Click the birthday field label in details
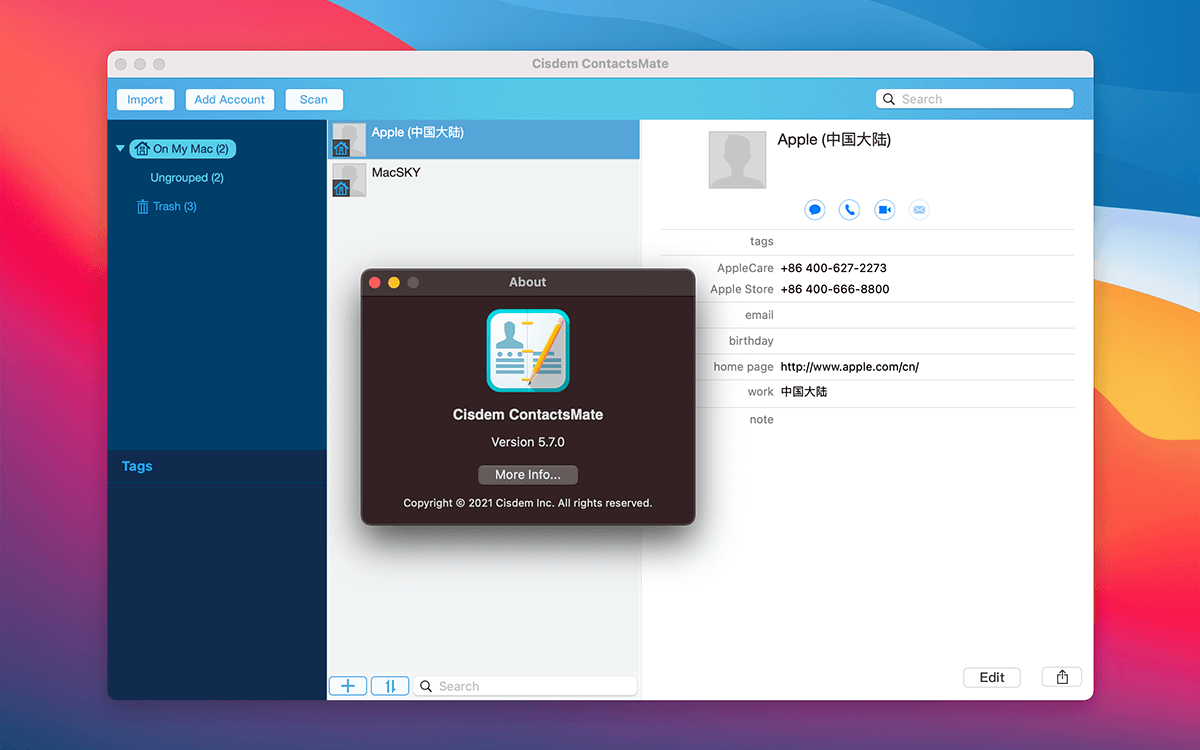Viewport: 1200px width, 750px height. point(751,341)
